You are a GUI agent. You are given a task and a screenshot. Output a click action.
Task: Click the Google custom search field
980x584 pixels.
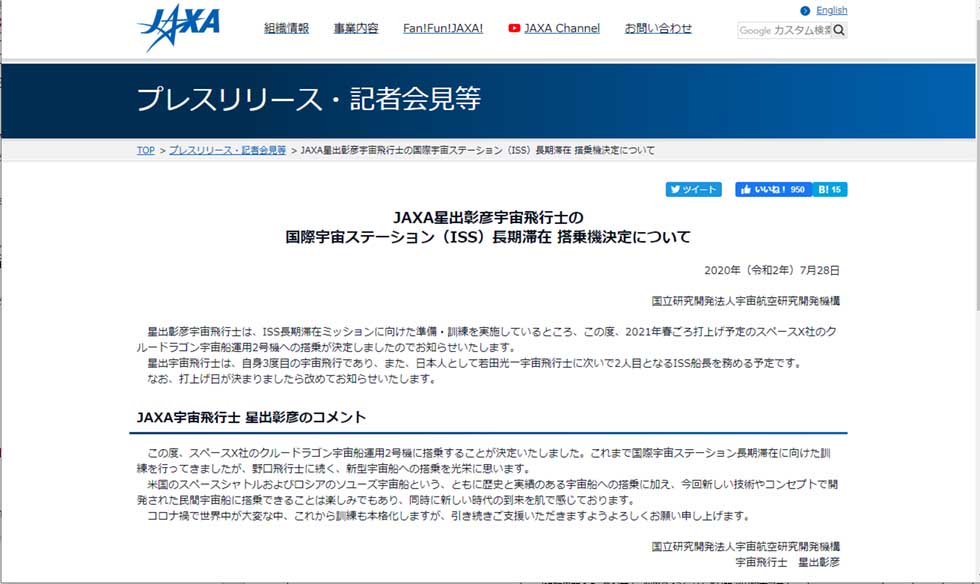pyautogui.click(x=784, y=30)
